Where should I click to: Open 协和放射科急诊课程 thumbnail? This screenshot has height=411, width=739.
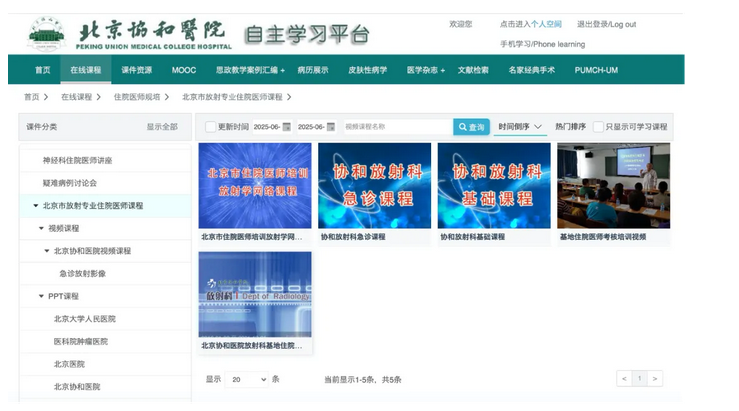(375, 186)
